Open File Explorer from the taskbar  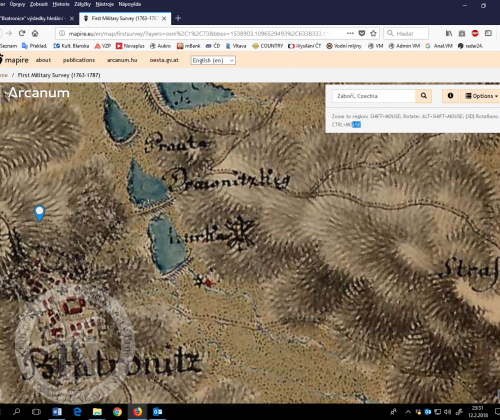[97, 412]
